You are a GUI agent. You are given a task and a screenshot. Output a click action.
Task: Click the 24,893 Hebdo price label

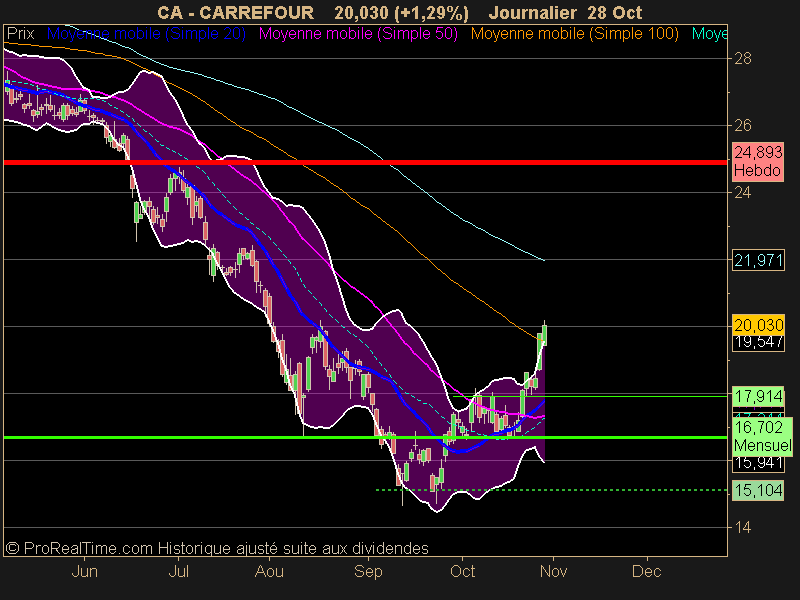(x=758, y=161)
